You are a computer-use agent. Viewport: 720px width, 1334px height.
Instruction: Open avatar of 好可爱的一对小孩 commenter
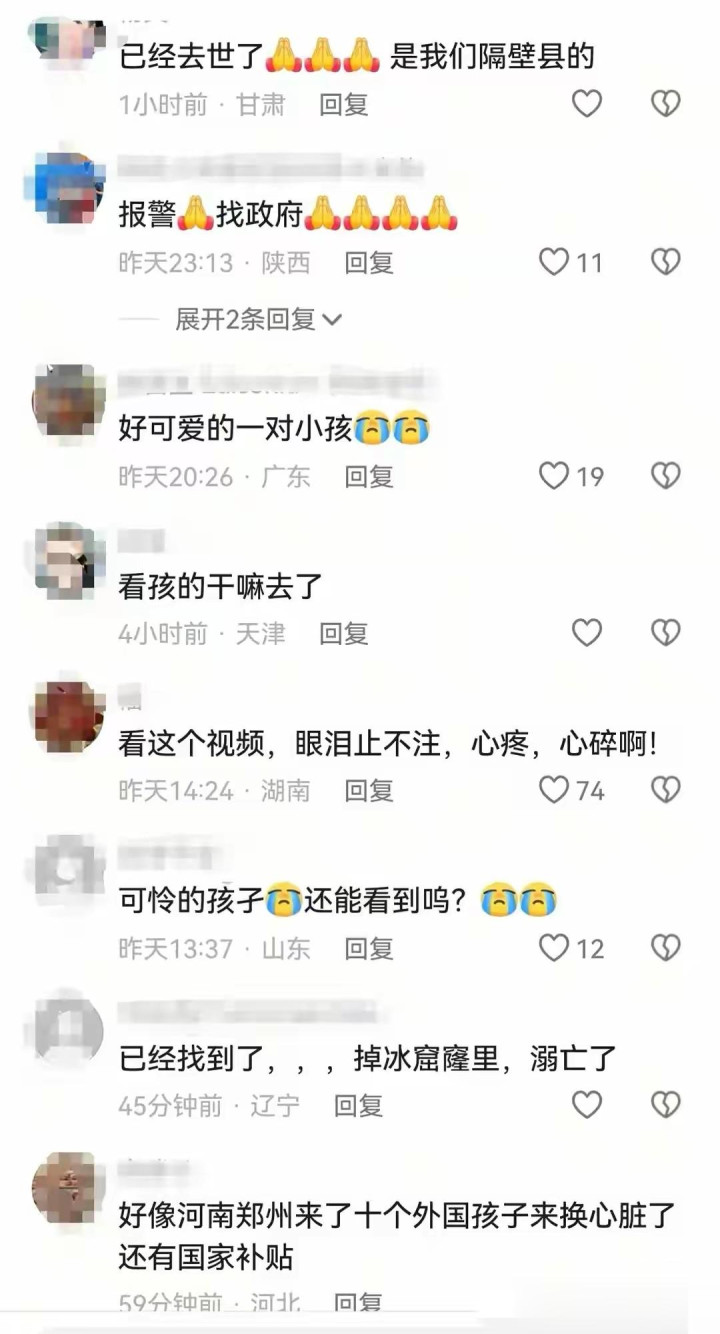point(68,401)
